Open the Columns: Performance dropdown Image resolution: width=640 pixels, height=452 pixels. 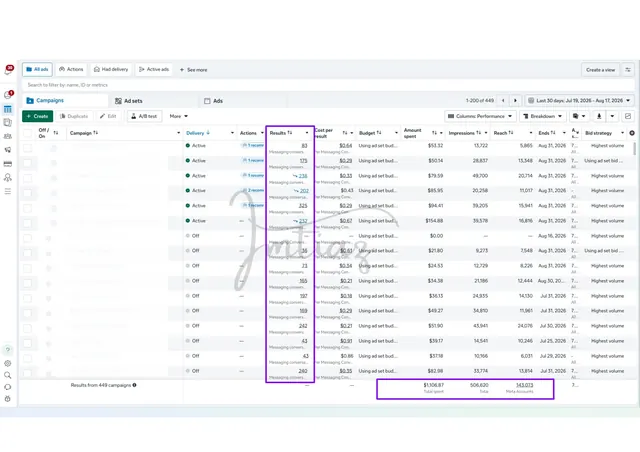(x=480, y=116)
